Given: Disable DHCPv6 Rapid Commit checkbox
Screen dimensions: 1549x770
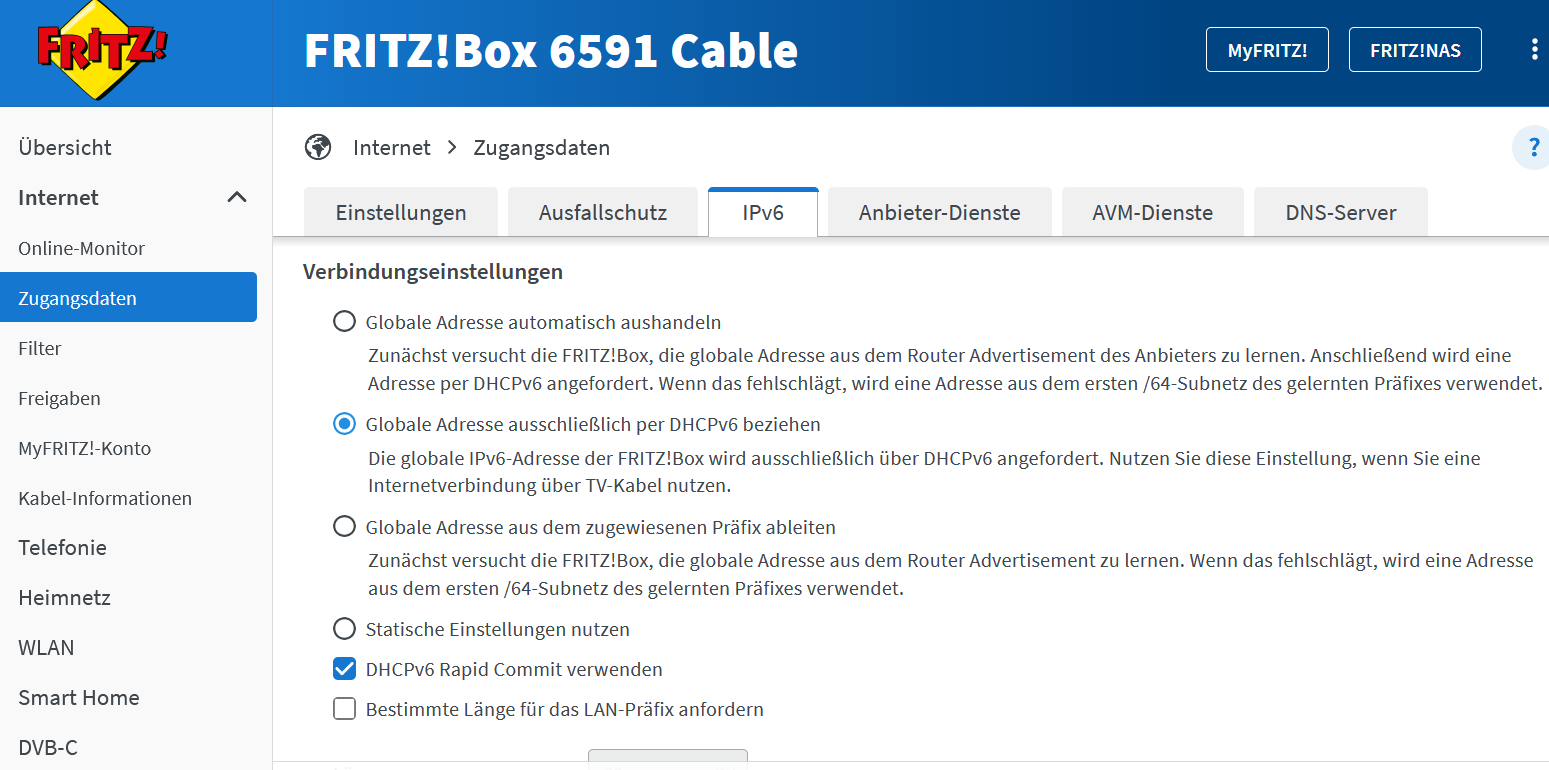Looking at the screenshot, I should coord(344,669).
